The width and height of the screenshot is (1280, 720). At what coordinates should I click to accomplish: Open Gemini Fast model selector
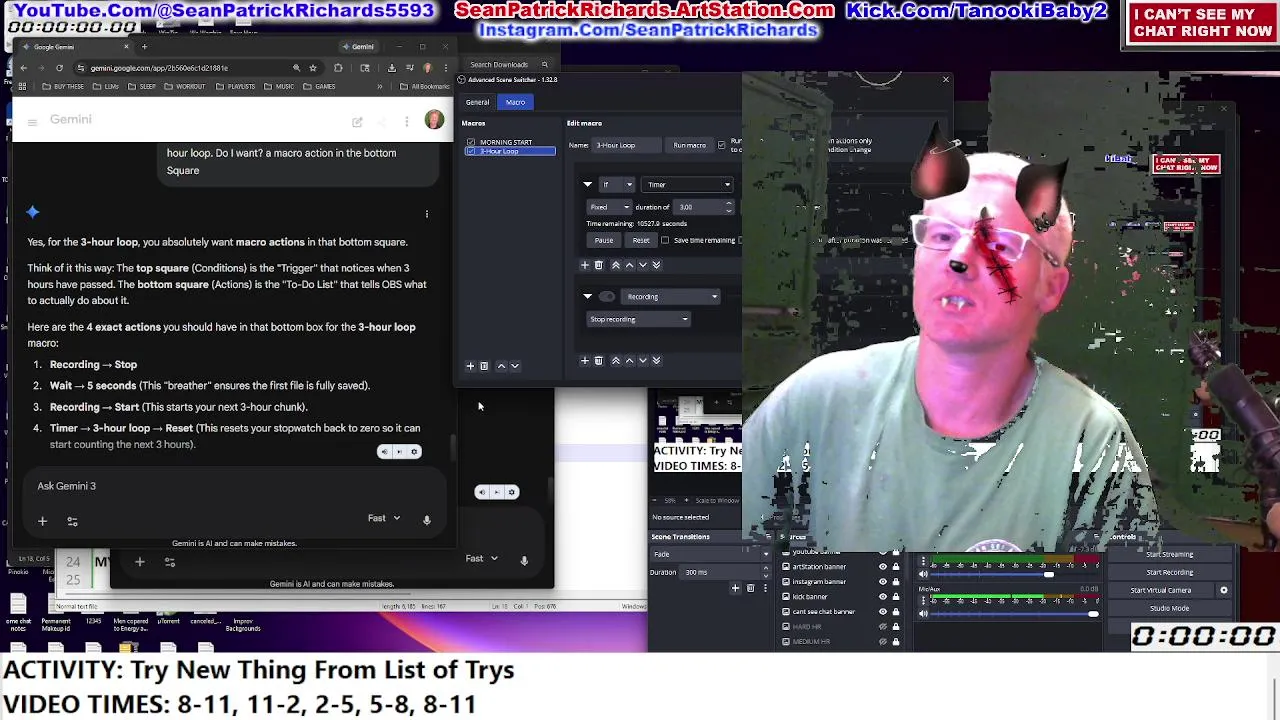[x=384, y=518]
